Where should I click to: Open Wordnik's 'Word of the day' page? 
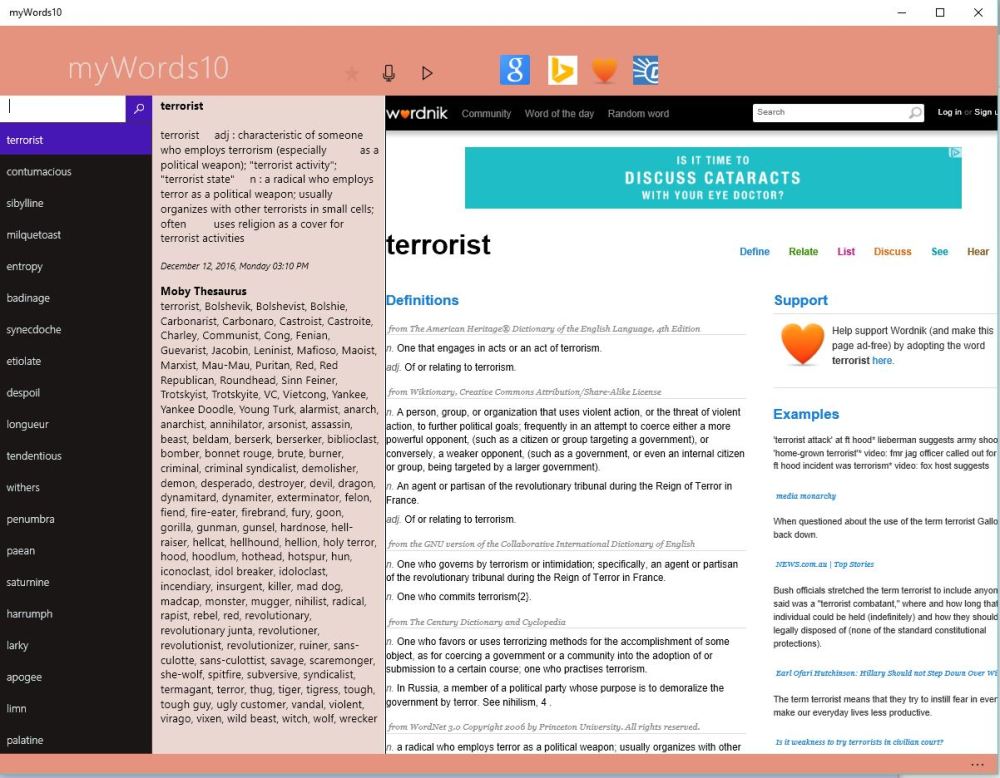(x=559, y=114)
